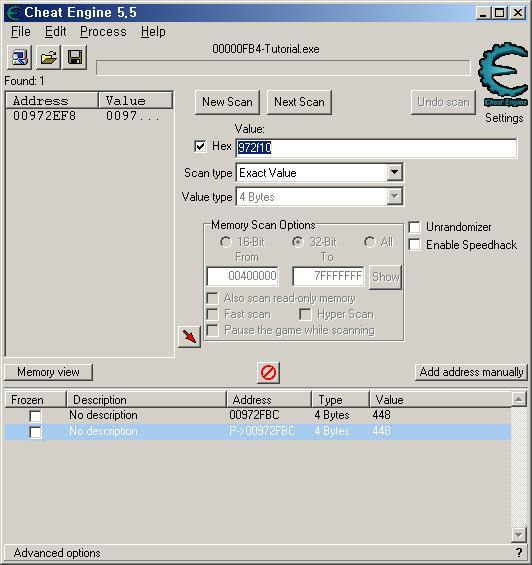Click value 448 in first table row
Image resolution: width=532 pixels, height=565 pixels.
click(x=381, y=415)
